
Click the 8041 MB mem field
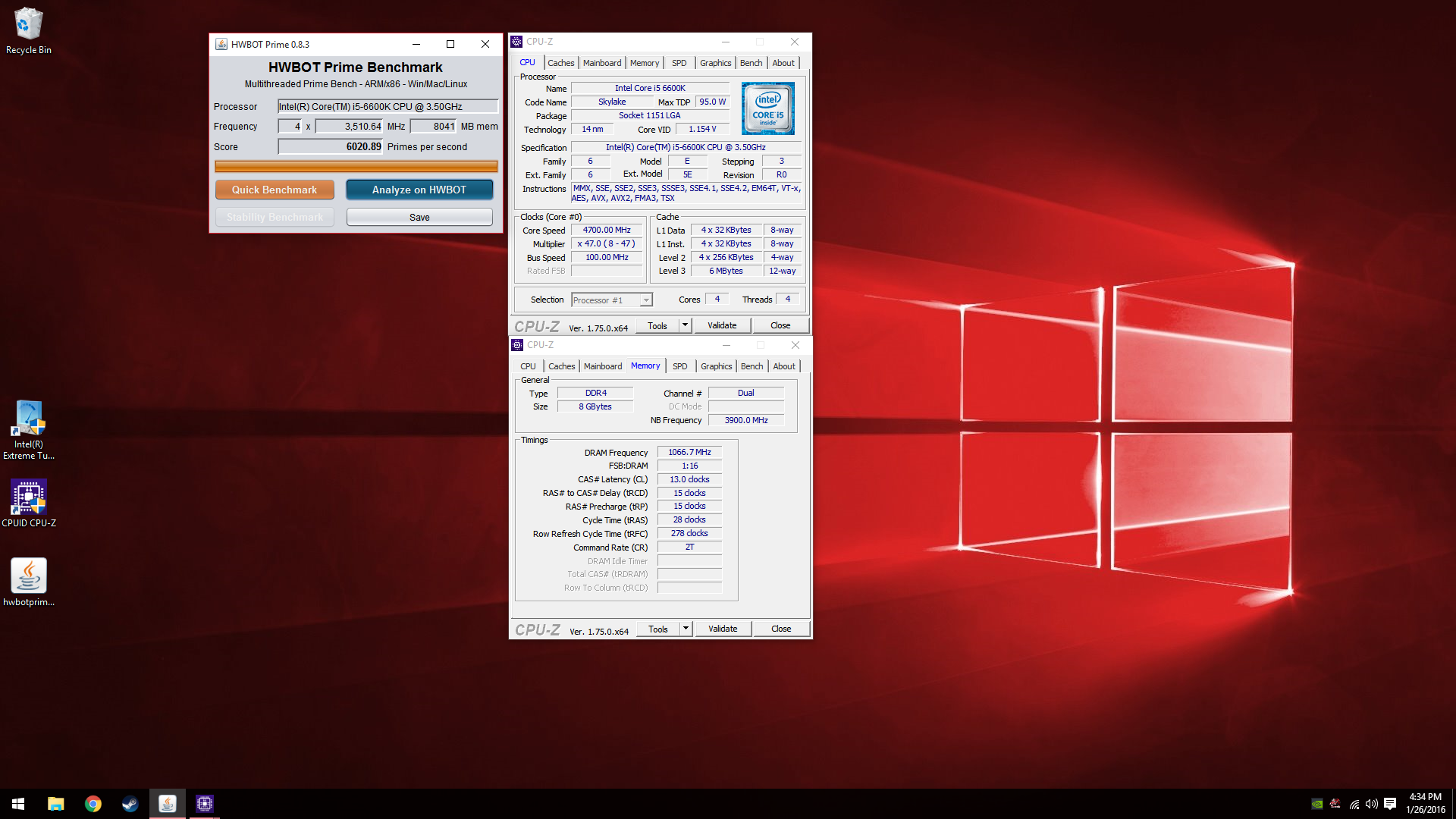[434, 127]
